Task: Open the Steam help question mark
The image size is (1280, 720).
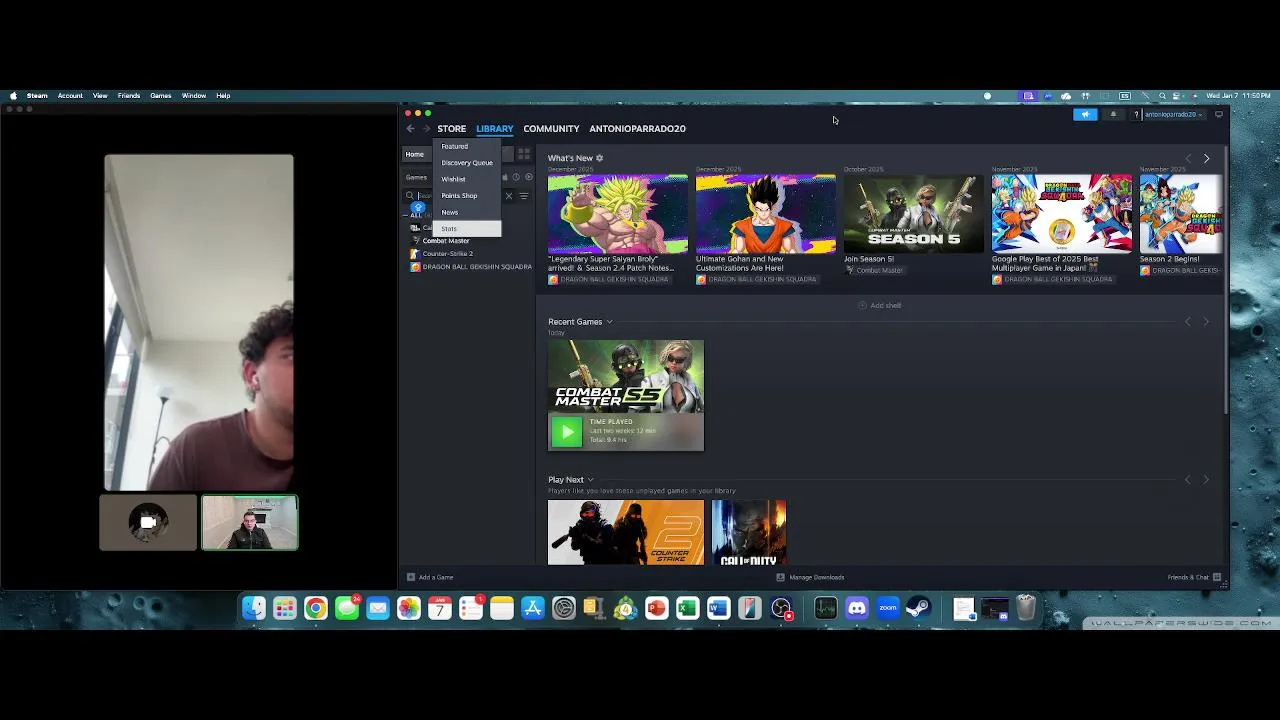Action: (1136, 114)
